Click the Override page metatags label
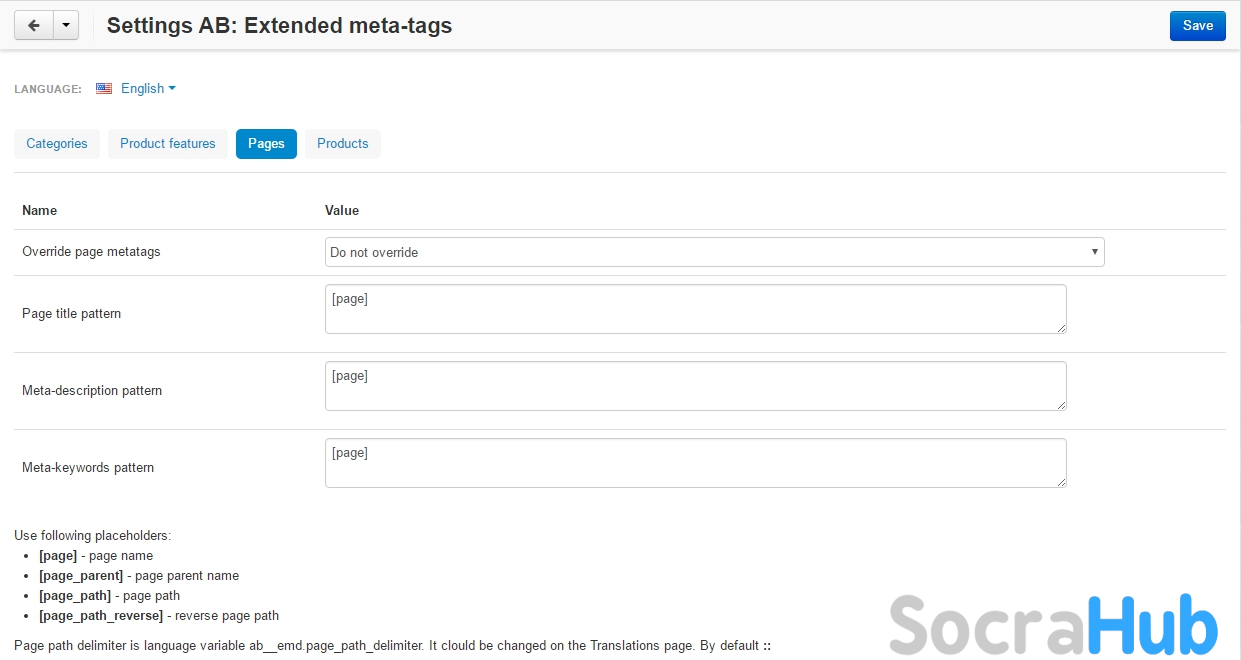Screen dimensions: 1241x660 coord(91,252)
